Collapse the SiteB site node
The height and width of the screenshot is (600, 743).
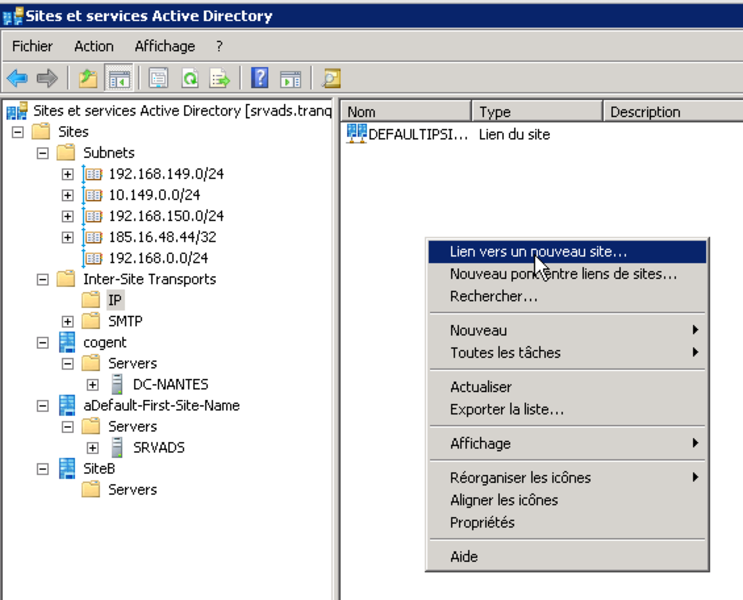pos(43,469)
